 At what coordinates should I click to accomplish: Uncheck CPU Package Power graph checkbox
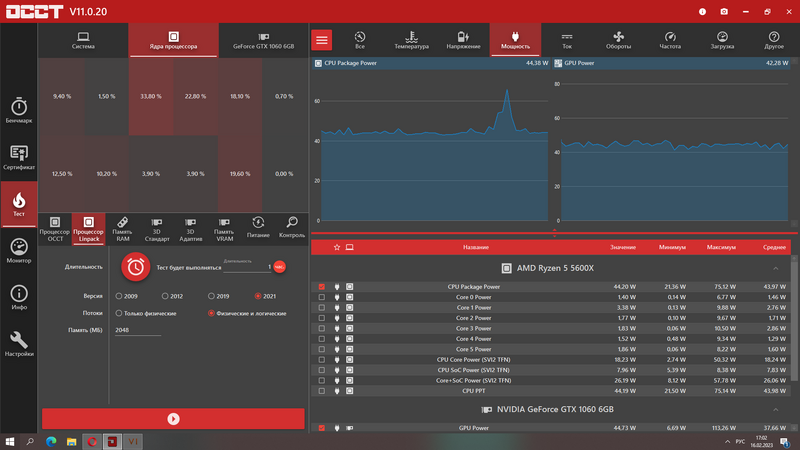point(321,287)
